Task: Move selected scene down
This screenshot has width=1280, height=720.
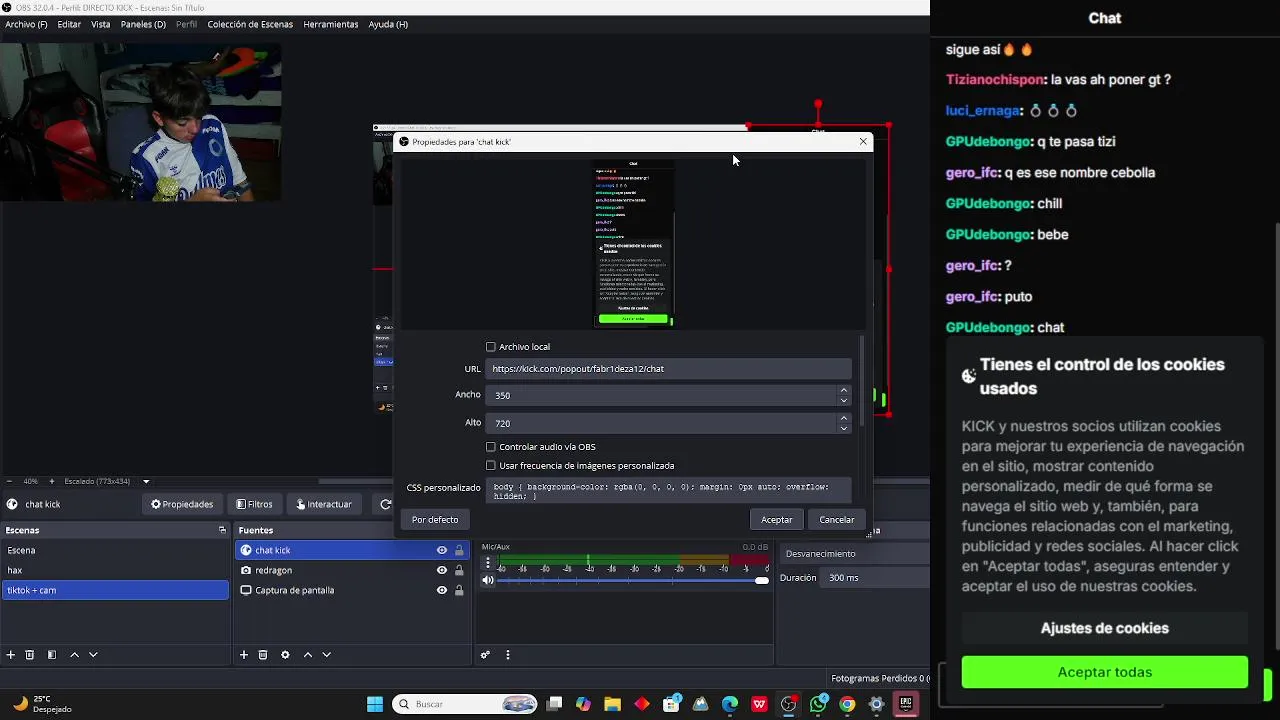Action: point(93,655)
